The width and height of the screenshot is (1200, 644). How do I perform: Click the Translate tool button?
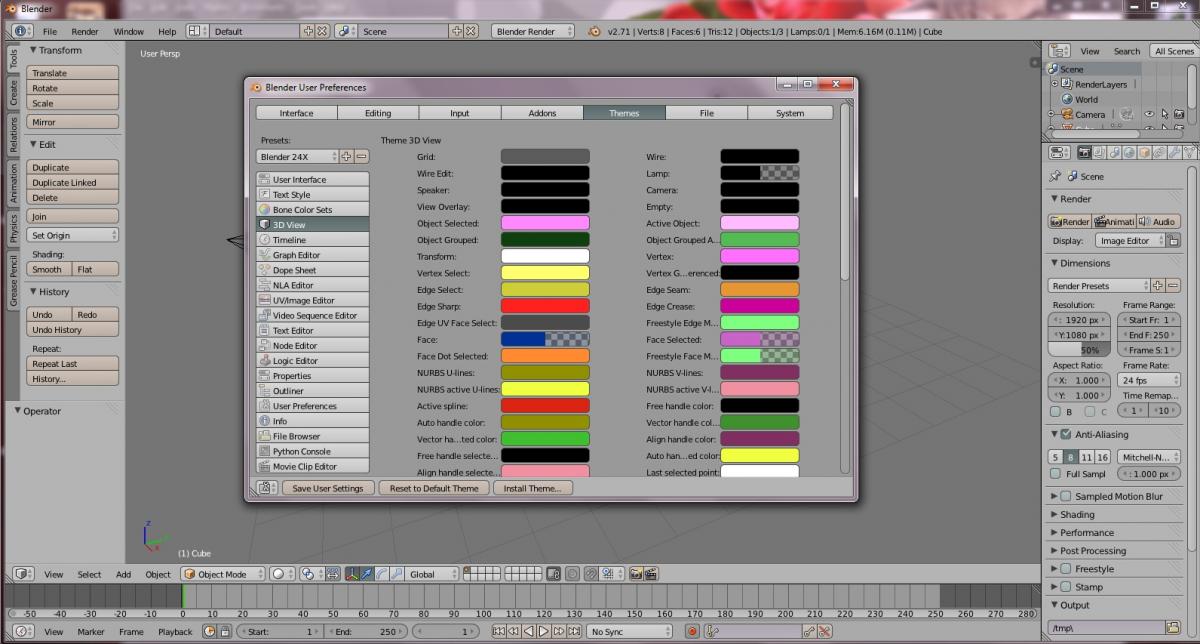coord(73,73)
